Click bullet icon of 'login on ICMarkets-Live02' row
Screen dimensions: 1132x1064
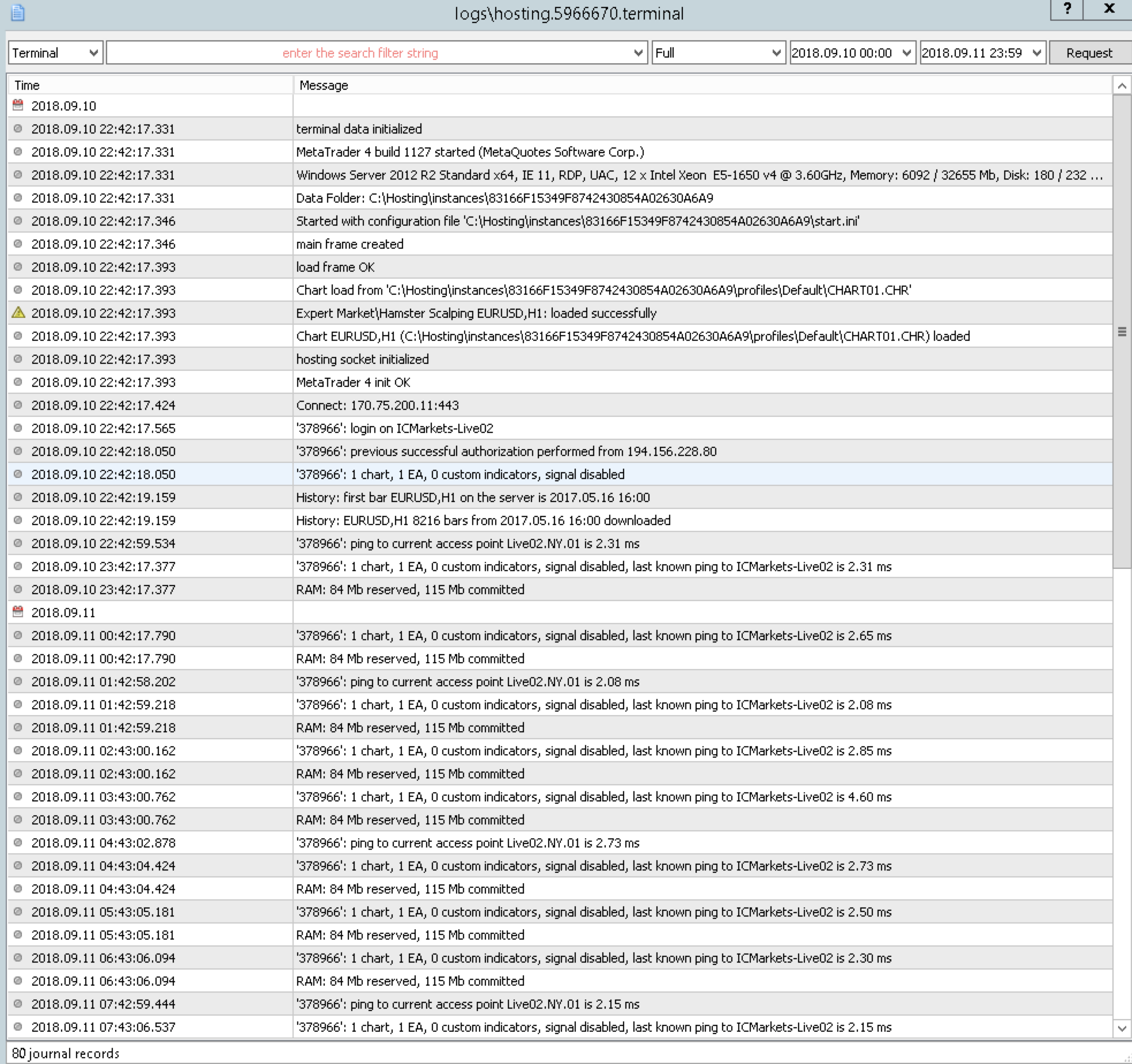[x=18, y=428]
